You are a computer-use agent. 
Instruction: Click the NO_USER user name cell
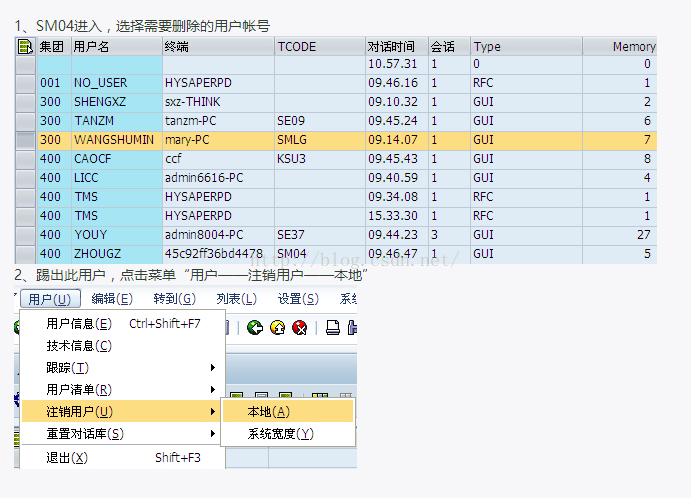[x=116, y=83]
